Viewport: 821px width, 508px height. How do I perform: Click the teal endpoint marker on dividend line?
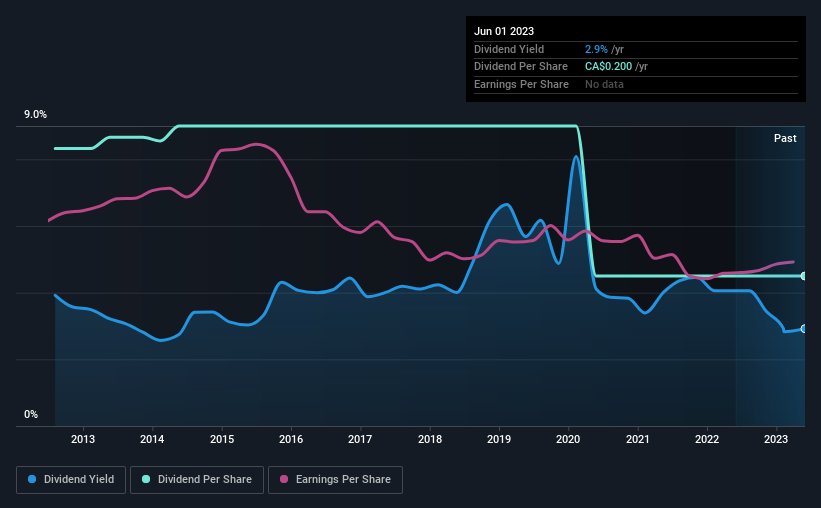(804, 276)
